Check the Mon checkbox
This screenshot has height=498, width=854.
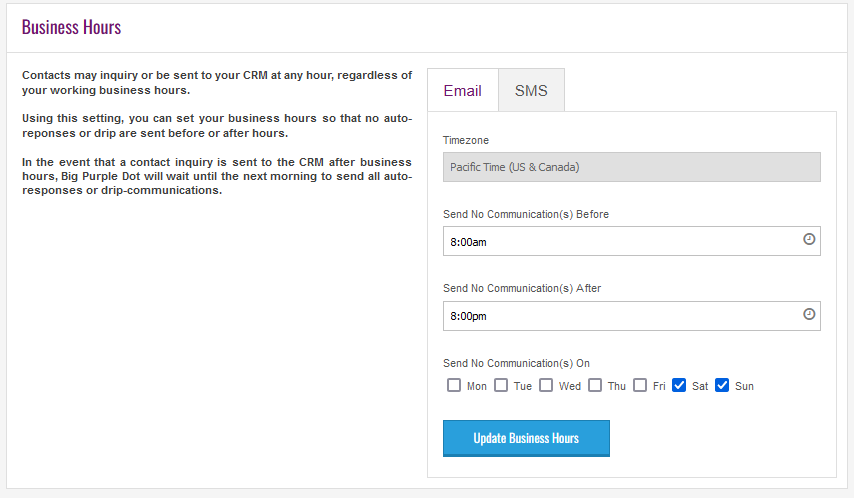(x=454, y=385)
